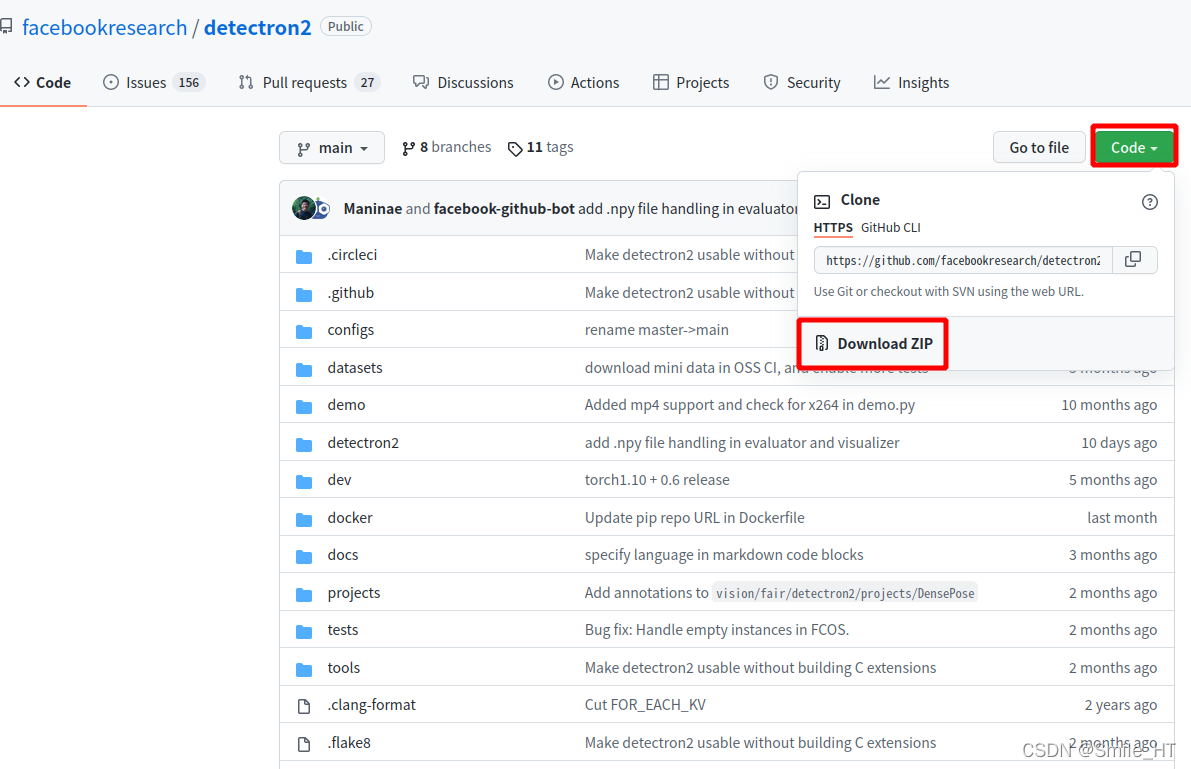Switch to the Code tab
The height and width of the screenshot is (769, 1191).
pyautogui.click(x=43, y=82)
